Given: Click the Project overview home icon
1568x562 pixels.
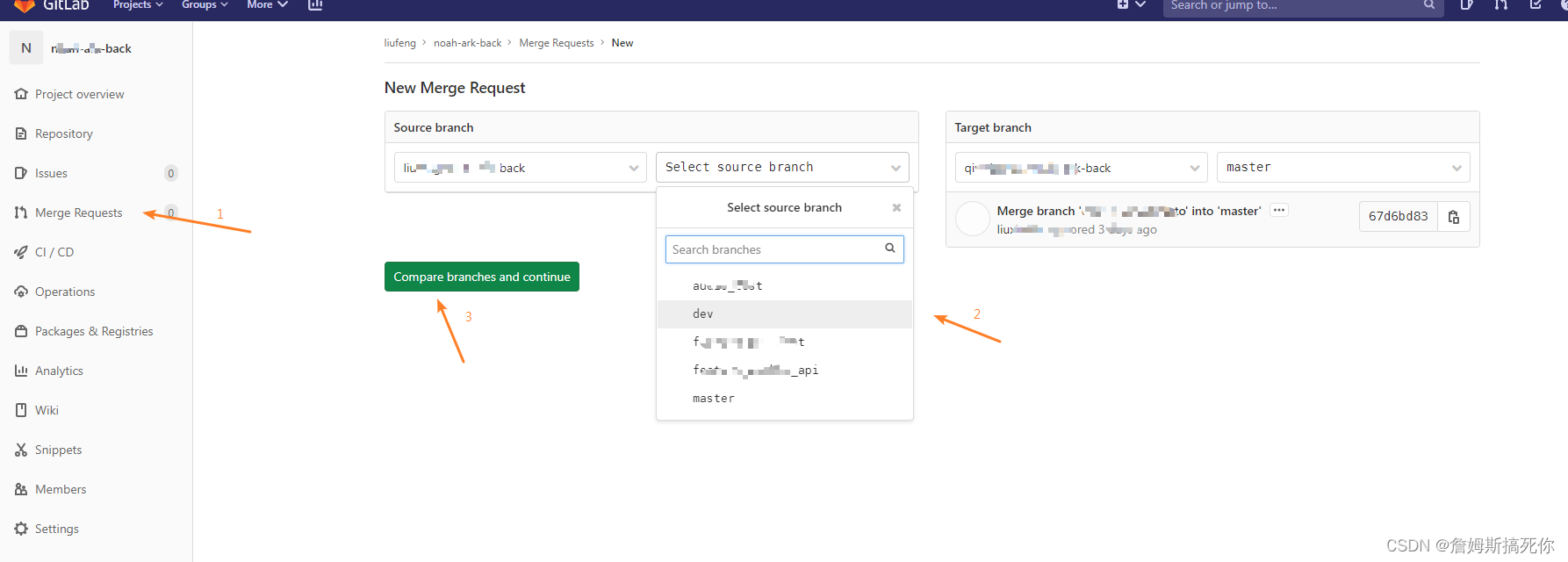Looking at the screenshot, I should (x=21, y=94).
